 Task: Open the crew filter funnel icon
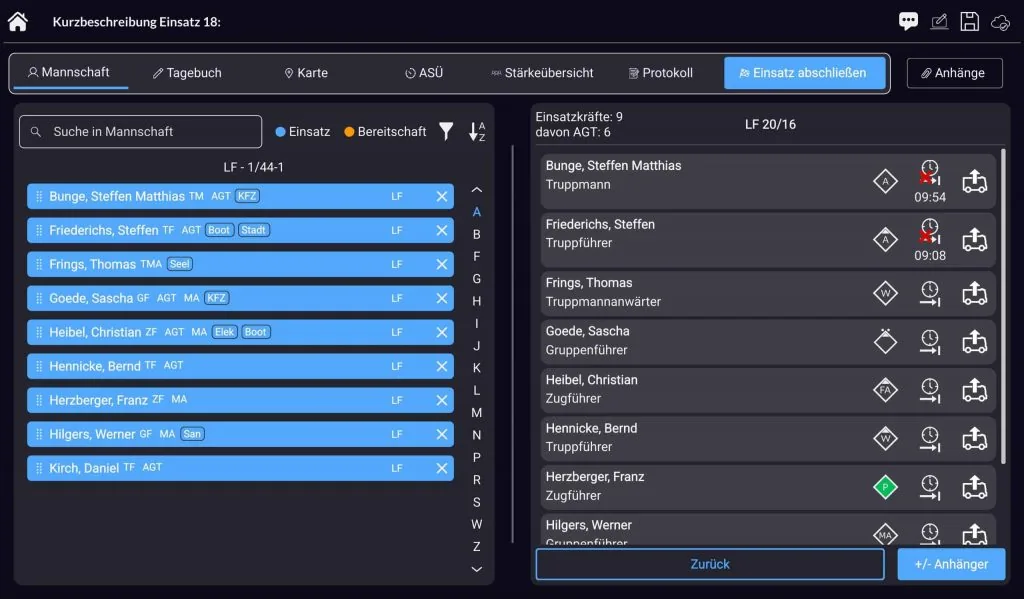[446, 131]
